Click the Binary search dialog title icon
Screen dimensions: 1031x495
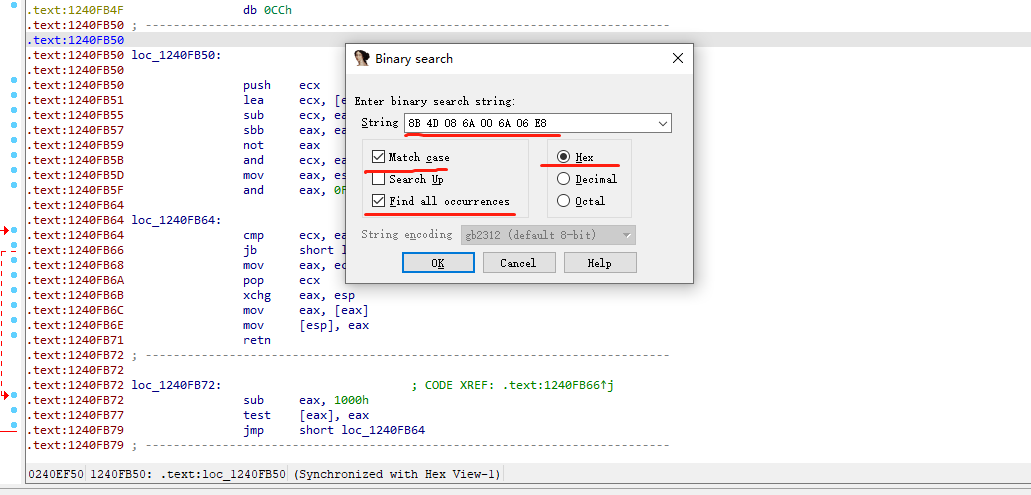(362, 59)
